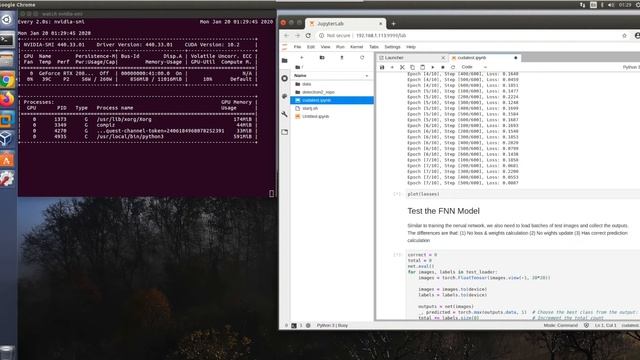
Task: Click Ln 1, Col 1 in status bar
Action: [x=605, y=326]
